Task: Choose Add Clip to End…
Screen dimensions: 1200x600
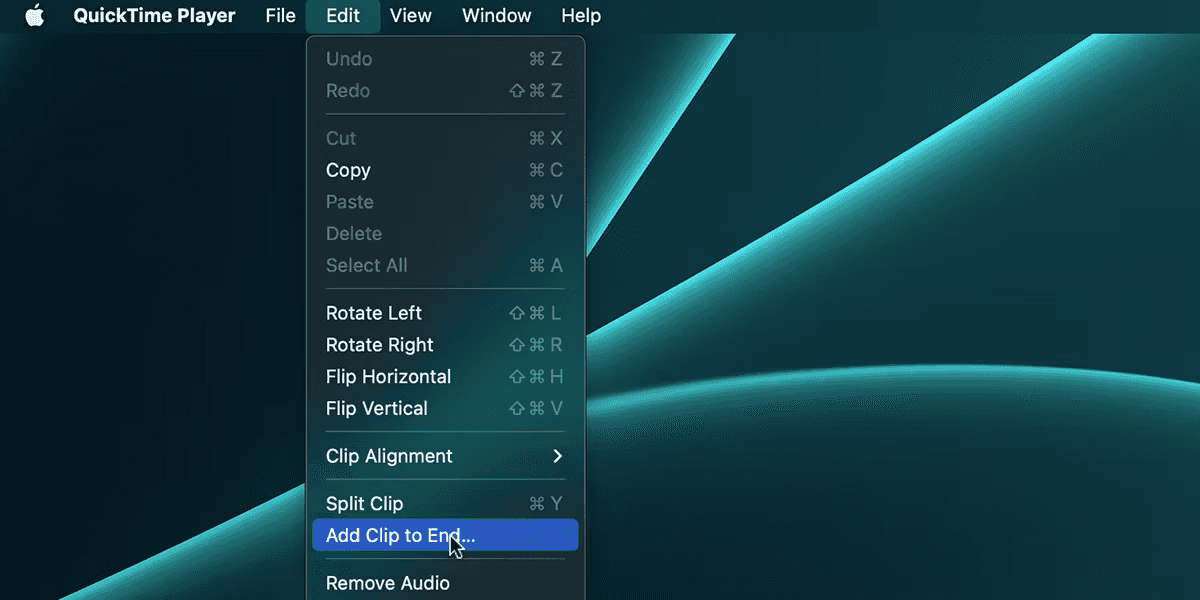Action: click(400, 535)
